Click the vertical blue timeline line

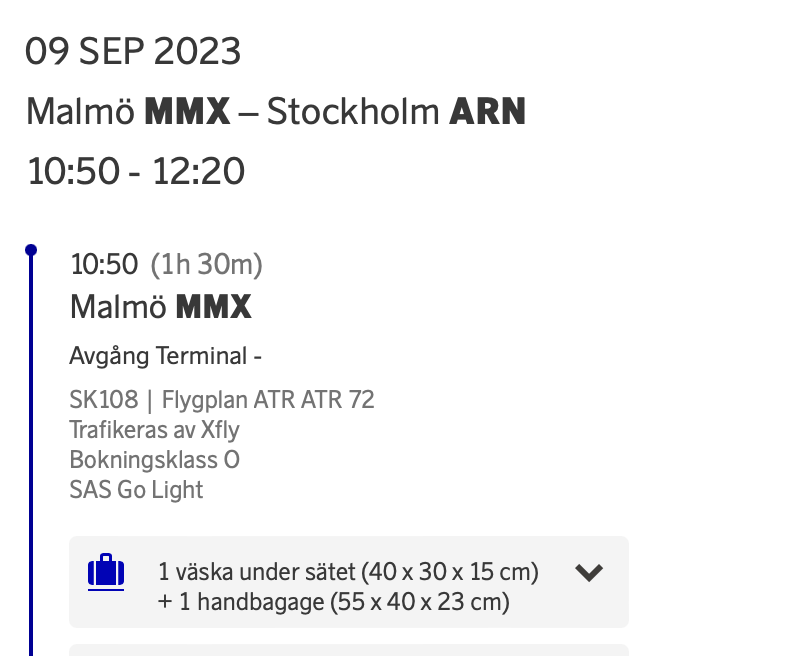[31, 450]
